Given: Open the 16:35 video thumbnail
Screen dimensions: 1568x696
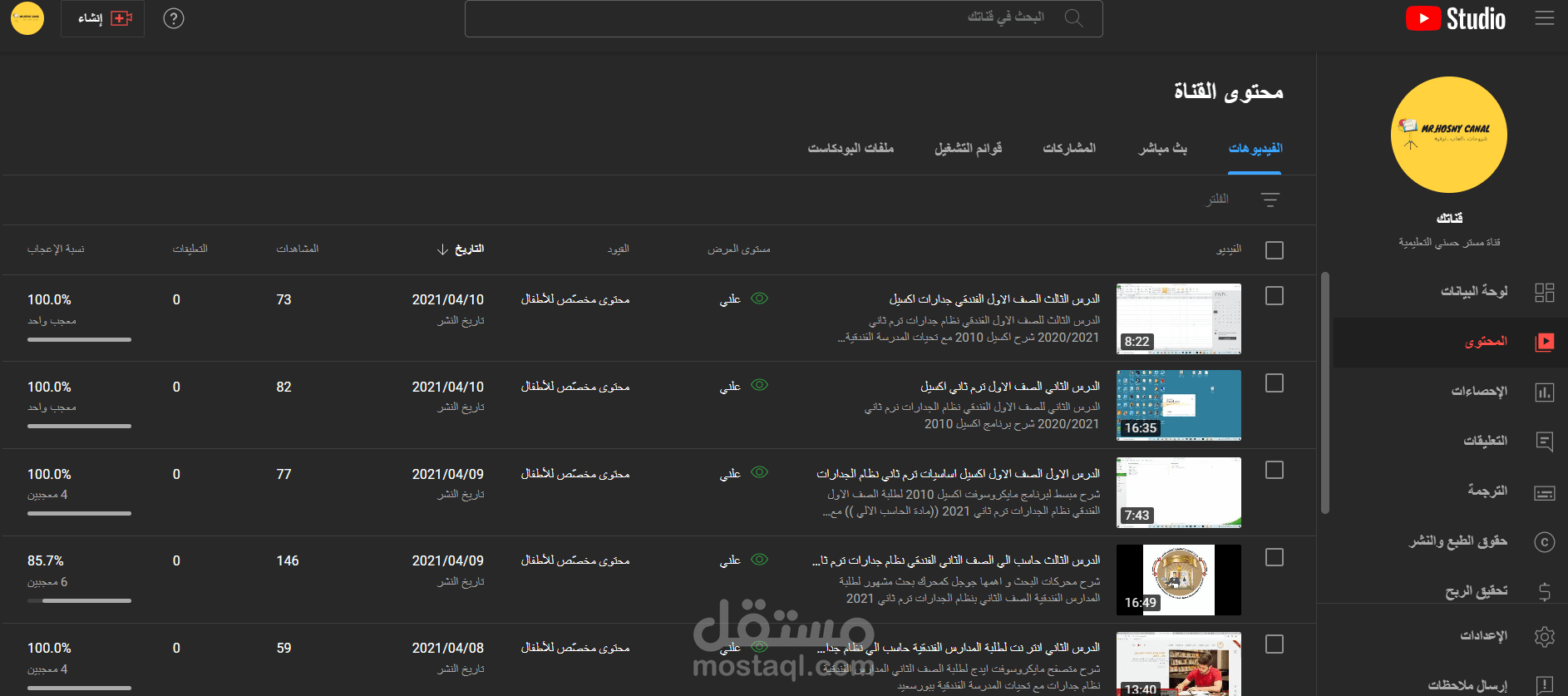Looking at the screenshot, I should (x=1178, y=406).
